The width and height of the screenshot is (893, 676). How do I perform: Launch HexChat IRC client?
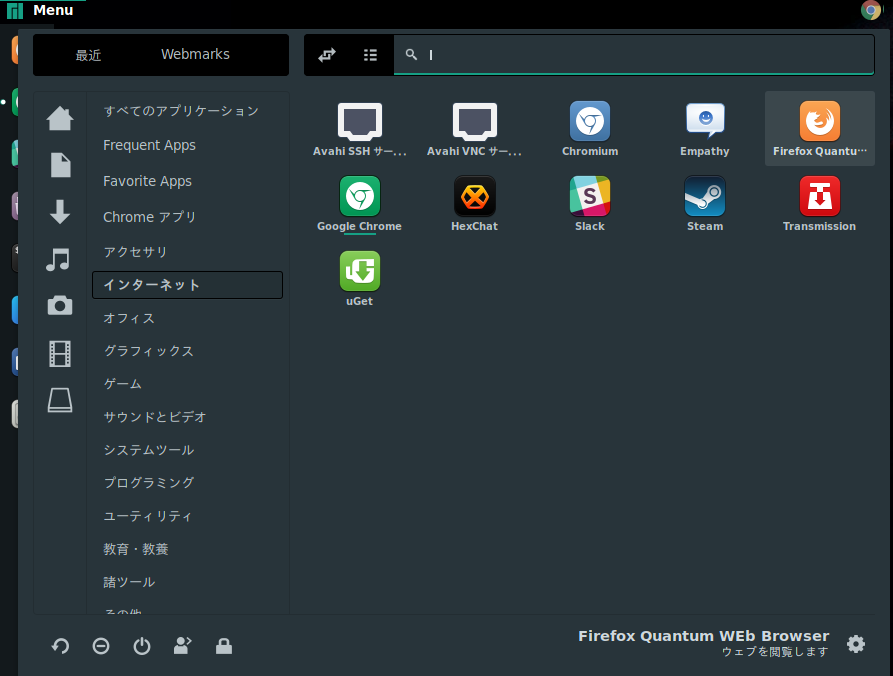pos(474,203)
